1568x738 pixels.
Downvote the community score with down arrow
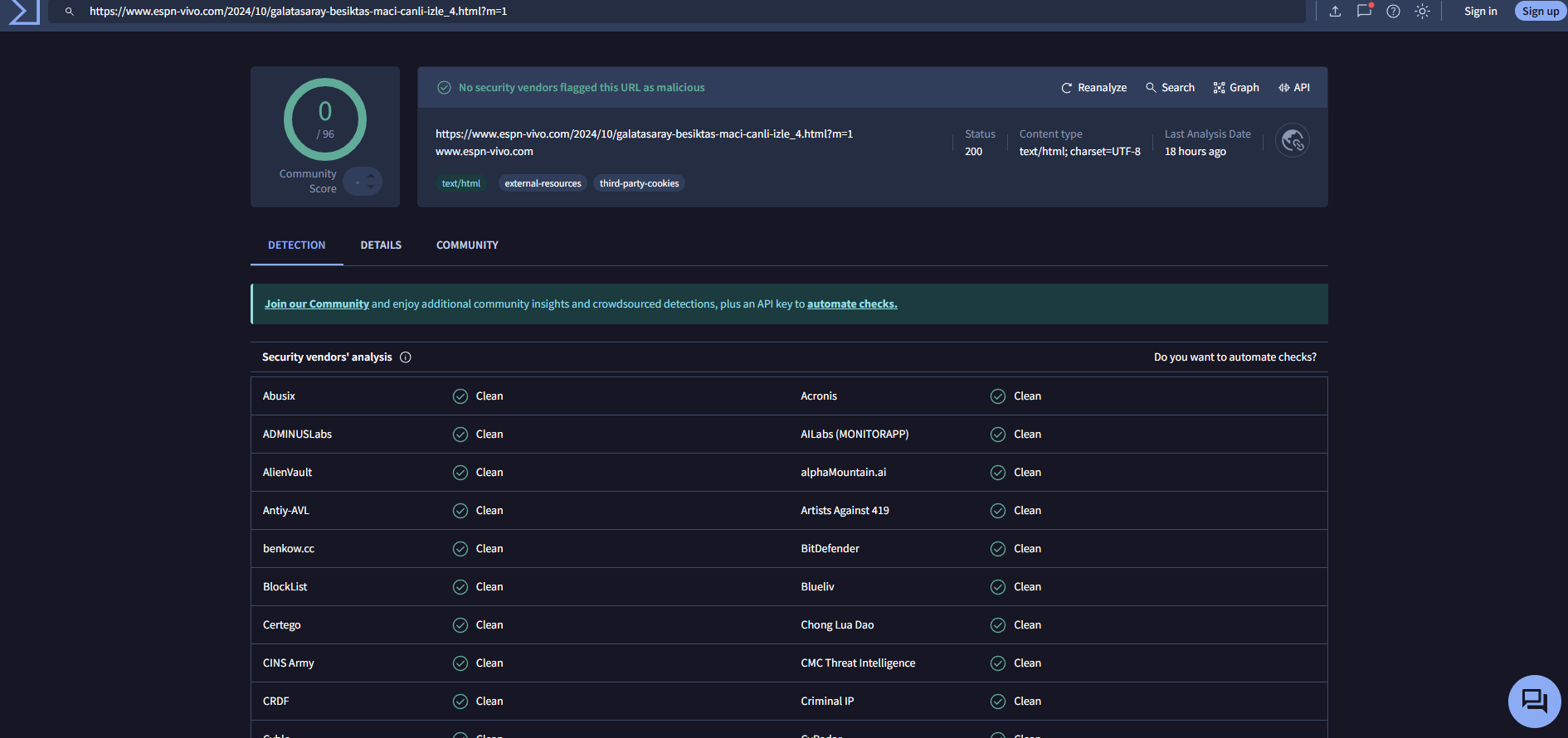tap(371, 187)
